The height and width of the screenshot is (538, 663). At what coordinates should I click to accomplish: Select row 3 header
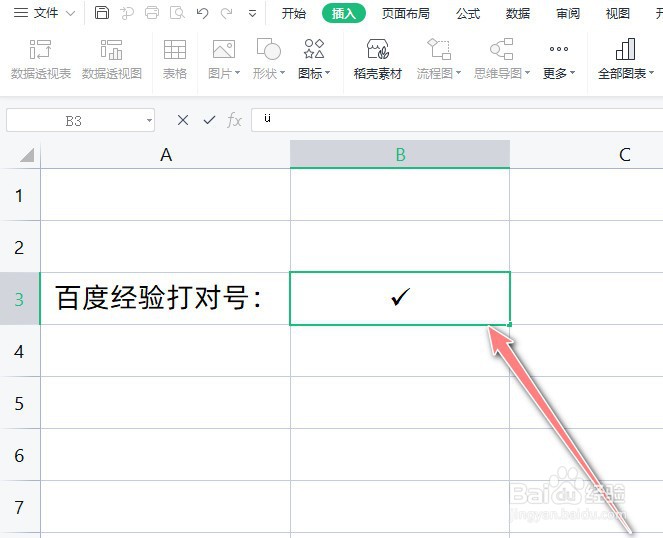coord(20,299)
